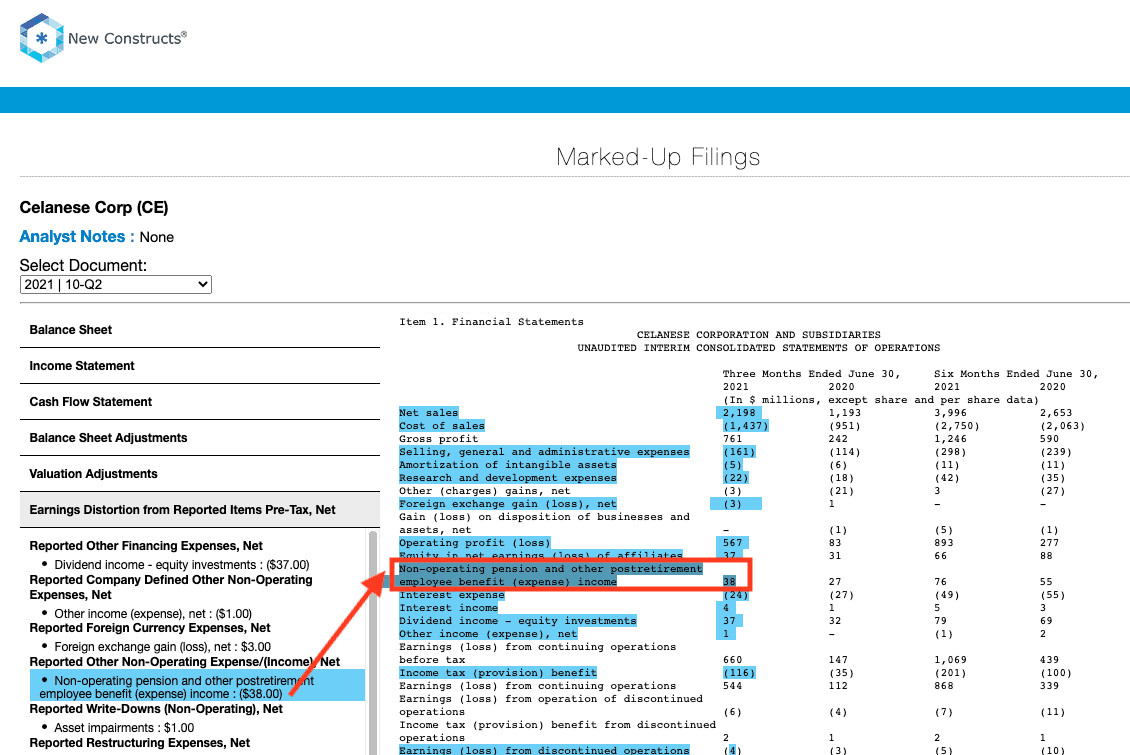Click the left panel vertical scrollbar
The width and height of the screenshot is (1130, 755).
point(373,643)
